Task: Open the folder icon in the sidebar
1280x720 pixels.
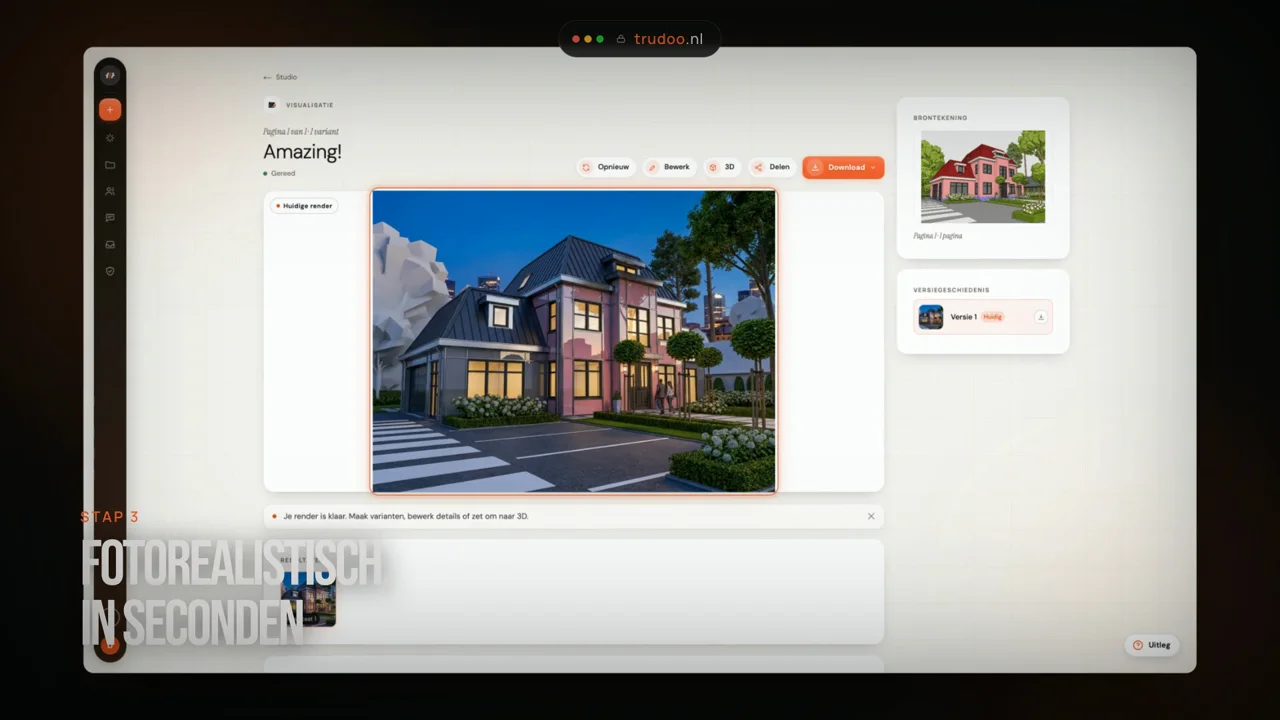Action: (x=110, y=165)
